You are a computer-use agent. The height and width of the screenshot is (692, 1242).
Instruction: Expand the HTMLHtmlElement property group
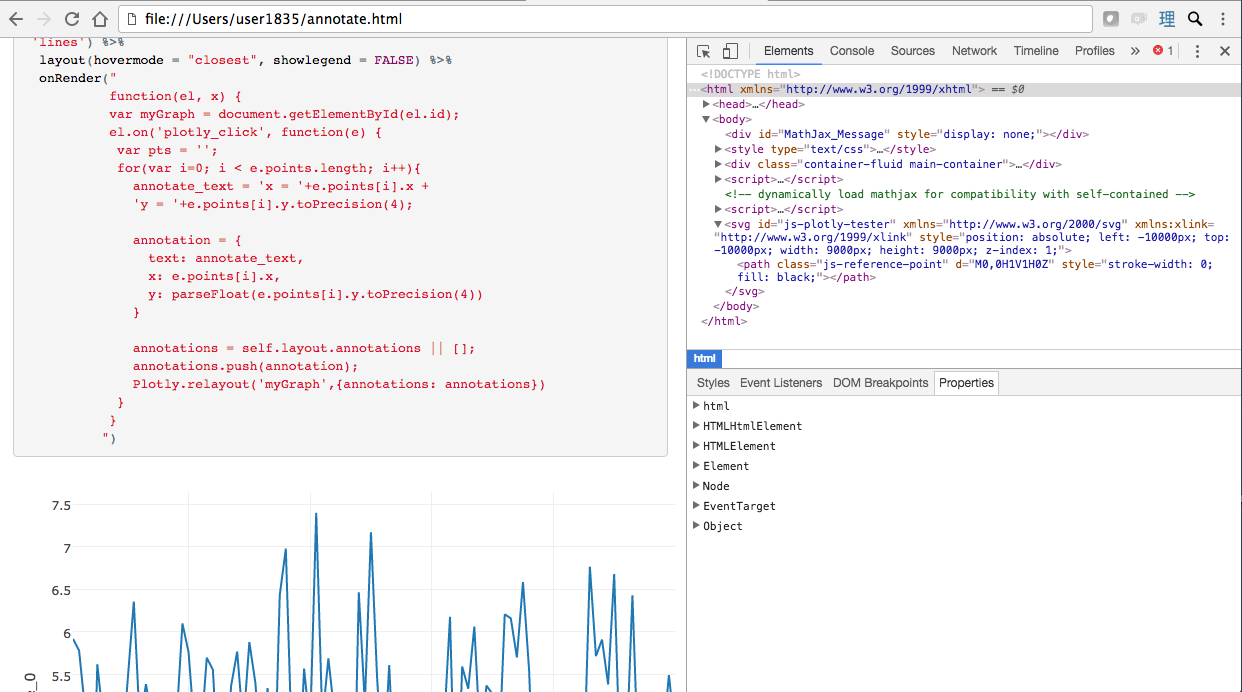click(697, 426)
